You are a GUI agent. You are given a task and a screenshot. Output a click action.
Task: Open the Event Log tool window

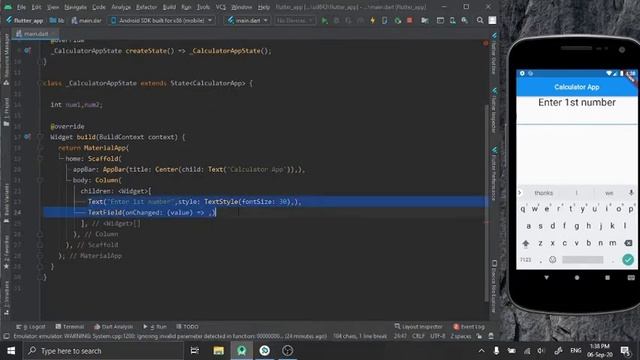(x=469, y=327)
